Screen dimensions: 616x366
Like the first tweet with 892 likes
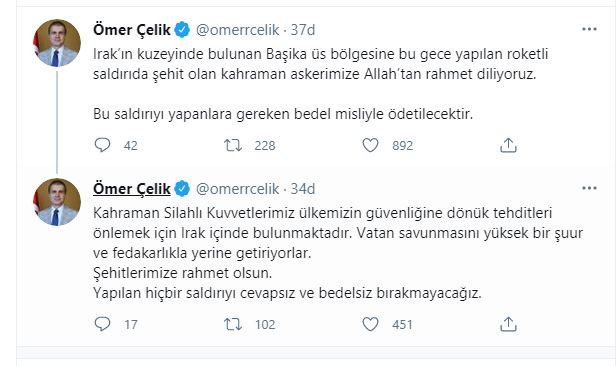point(370,145)
